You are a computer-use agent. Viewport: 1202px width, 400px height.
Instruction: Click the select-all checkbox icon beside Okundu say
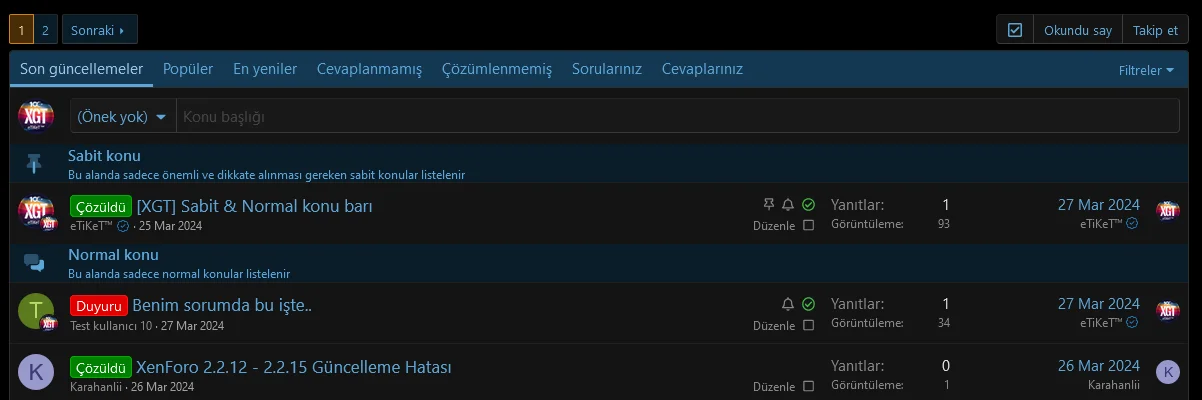pos(1015,30)
